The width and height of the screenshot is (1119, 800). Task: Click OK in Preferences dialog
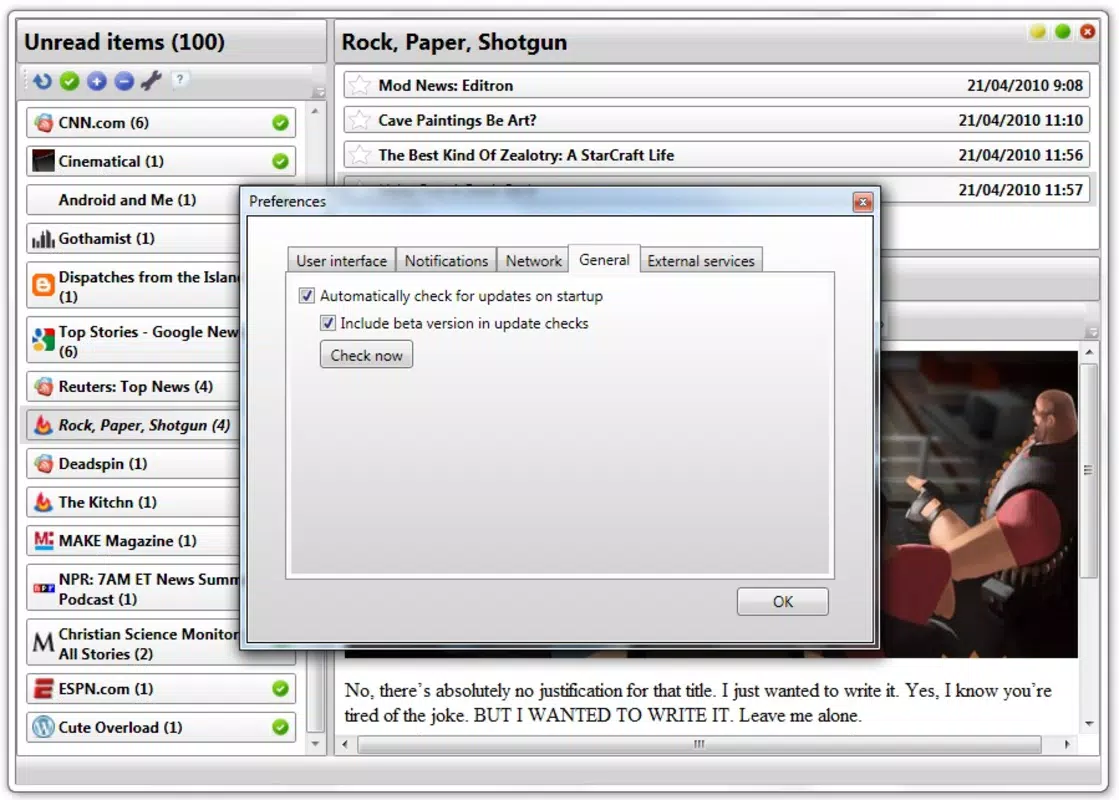[x=782, y=602]
